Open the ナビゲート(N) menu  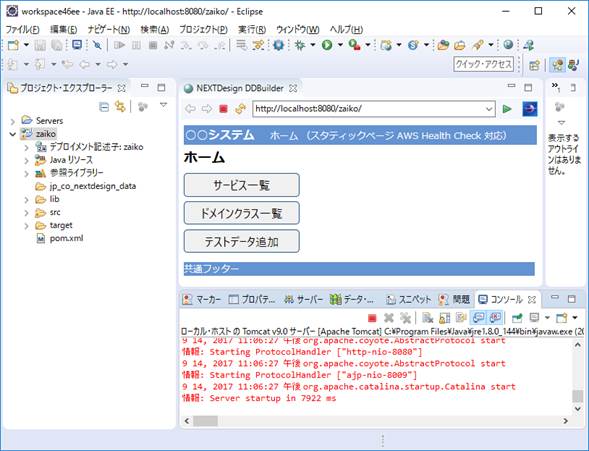coord(109,29)
